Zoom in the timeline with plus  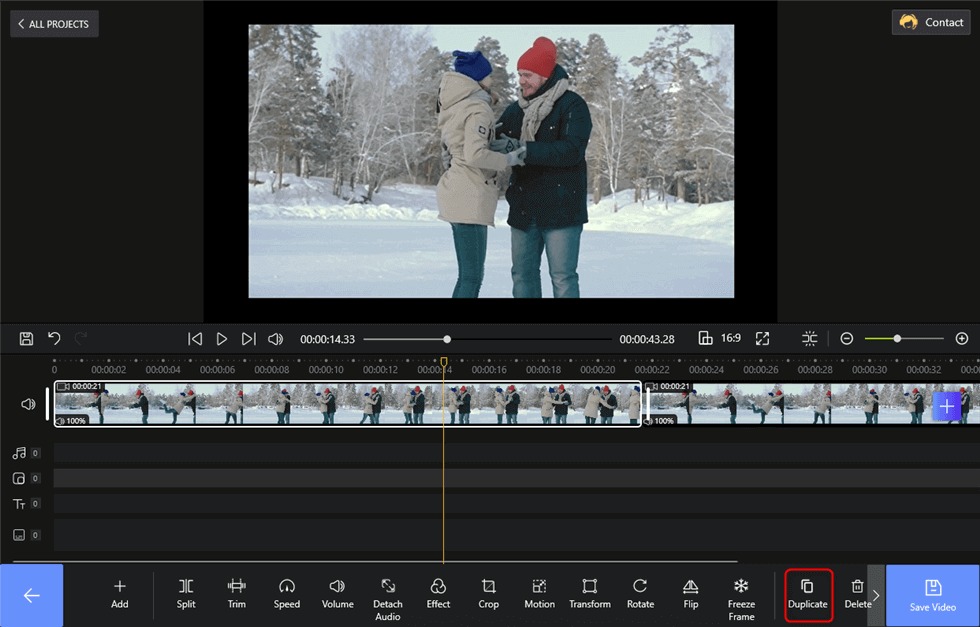[x=962, y=338]
